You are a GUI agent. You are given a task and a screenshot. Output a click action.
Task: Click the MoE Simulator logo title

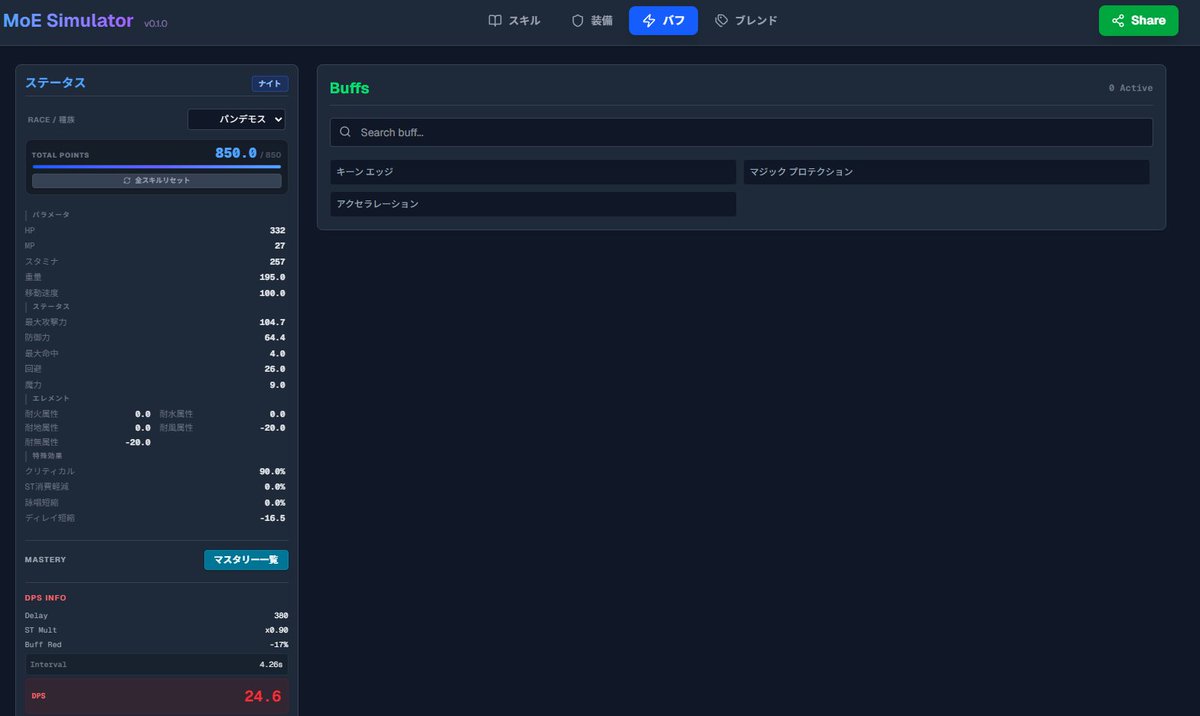coord(68,20)
